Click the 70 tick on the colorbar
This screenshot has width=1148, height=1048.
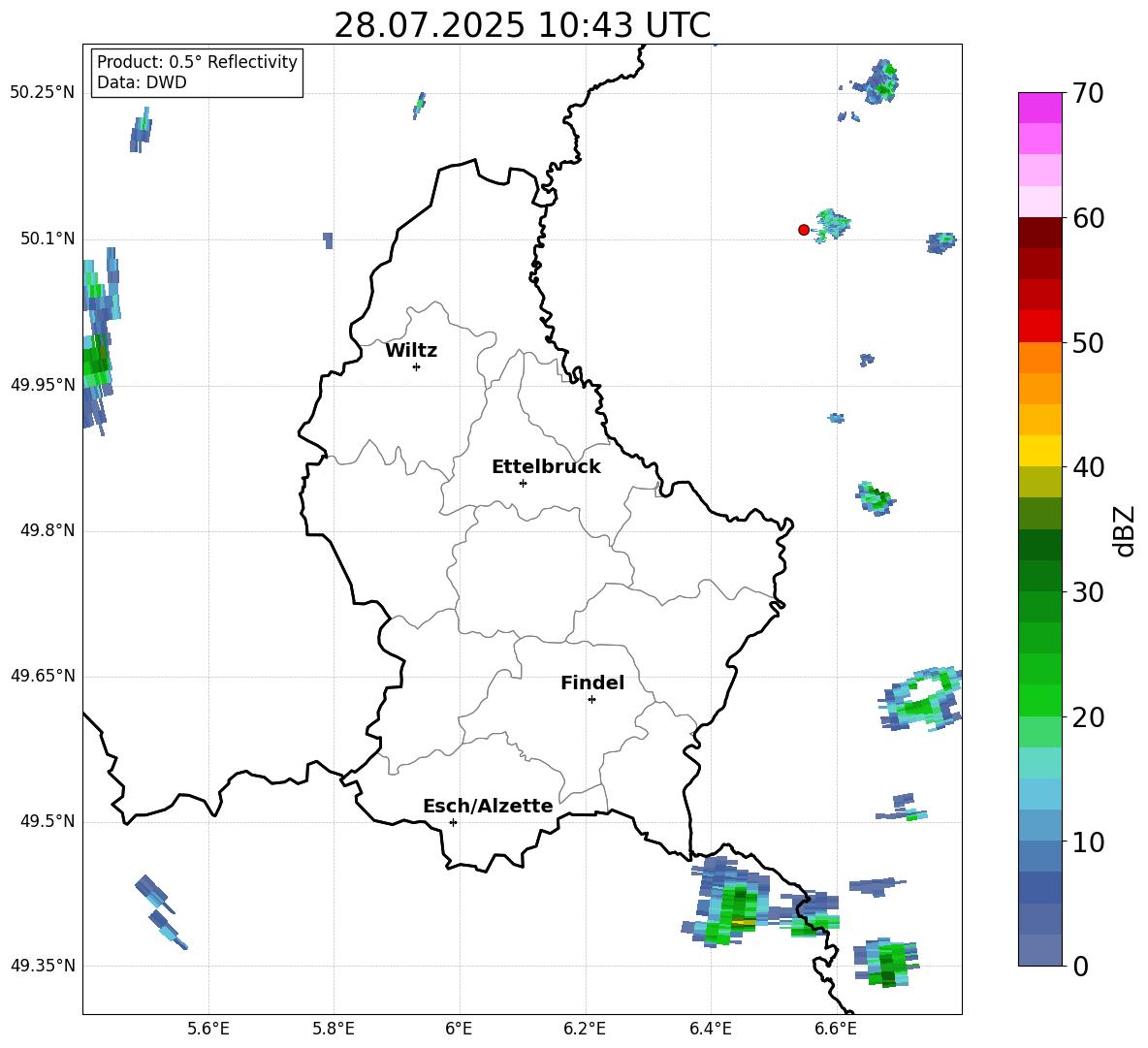tap(1088, 93)
